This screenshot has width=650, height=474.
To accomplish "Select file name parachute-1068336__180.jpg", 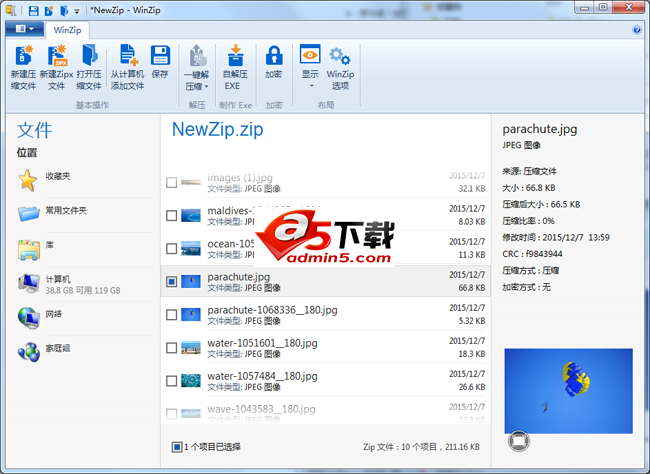I will (x=272, y=310).
